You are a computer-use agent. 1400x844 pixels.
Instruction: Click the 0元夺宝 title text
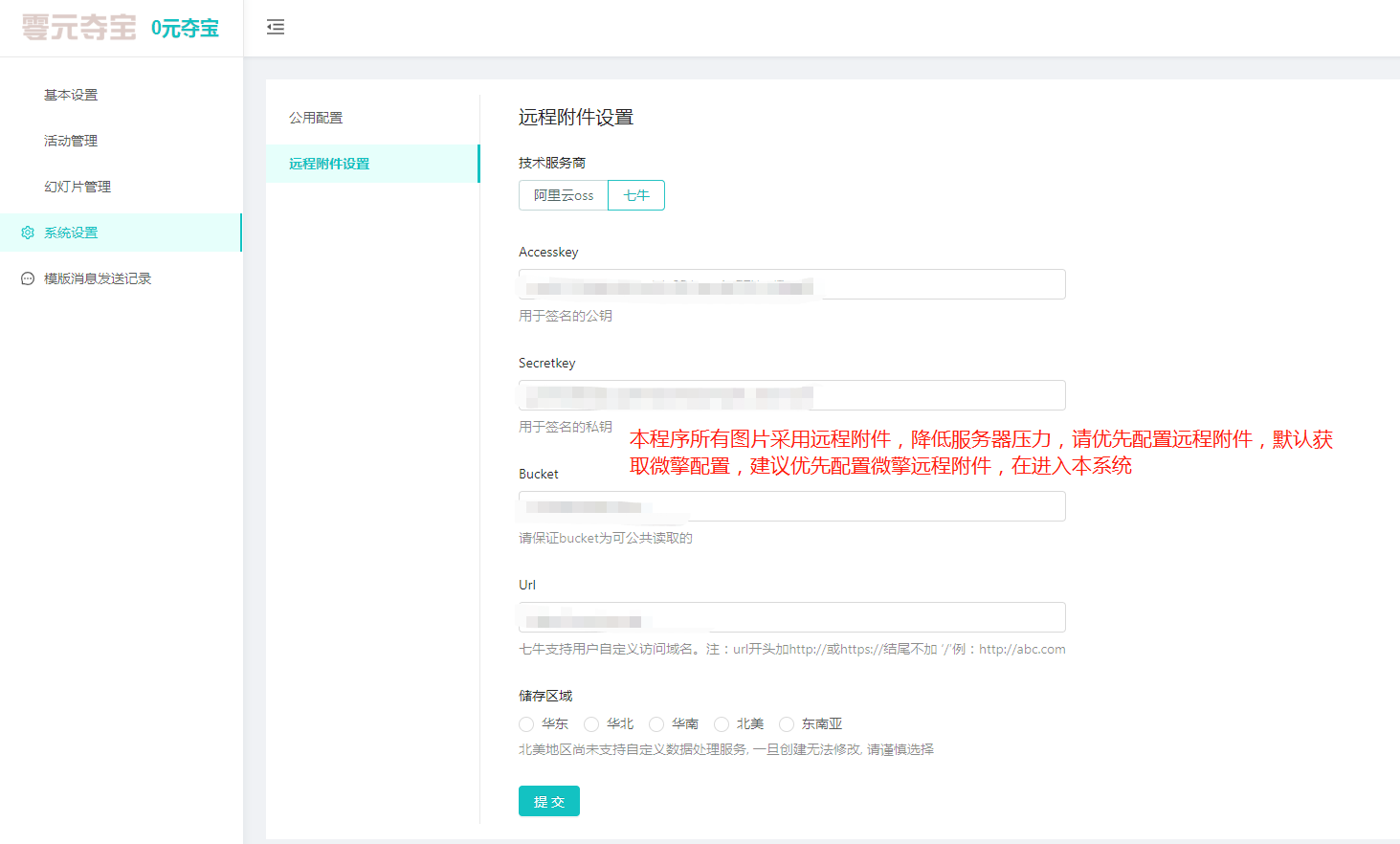185,29
